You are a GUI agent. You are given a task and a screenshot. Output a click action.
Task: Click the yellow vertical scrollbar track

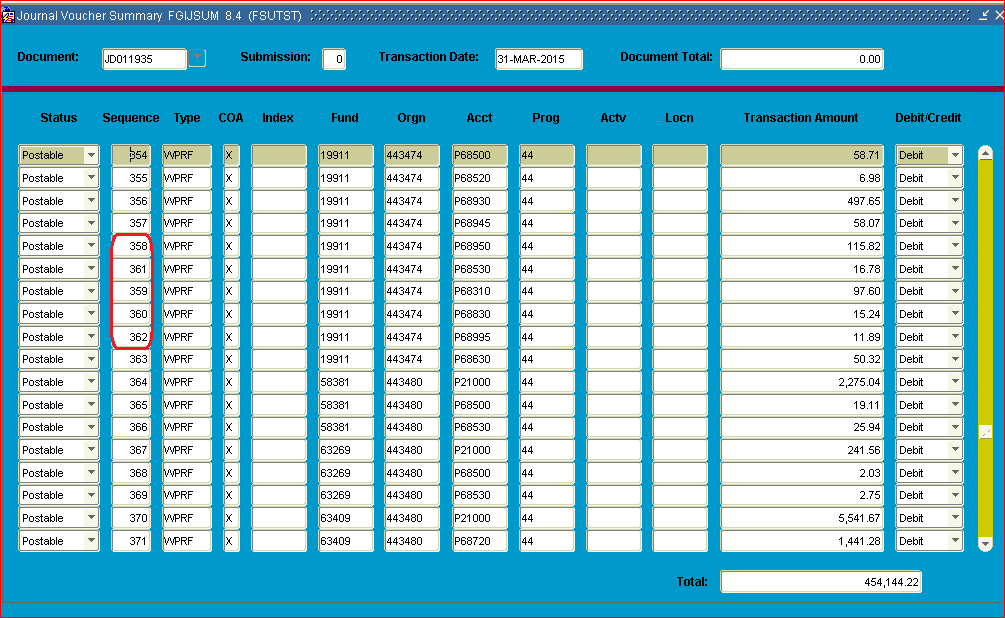pos(985,349)
